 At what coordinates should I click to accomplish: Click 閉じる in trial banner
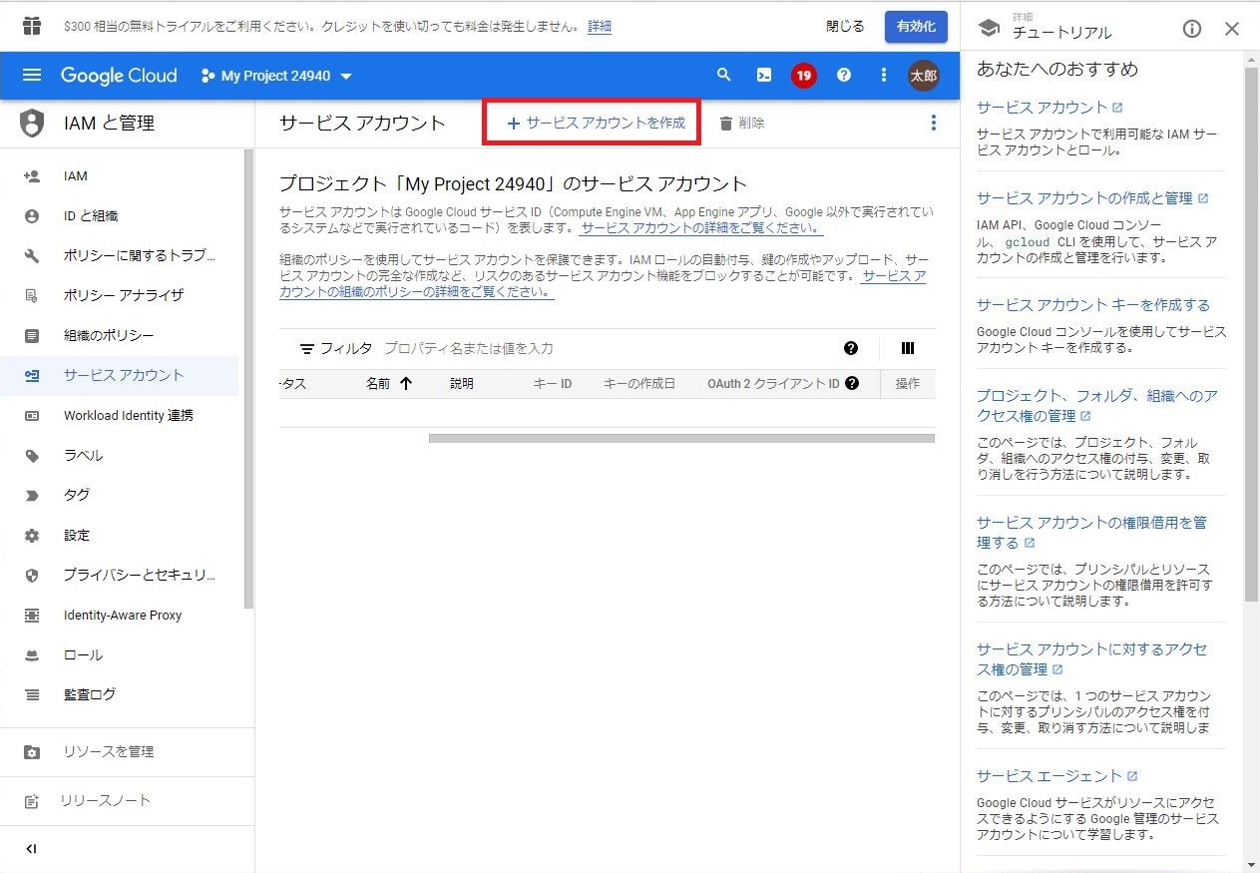pyautogui.click(x=846, y=27)
